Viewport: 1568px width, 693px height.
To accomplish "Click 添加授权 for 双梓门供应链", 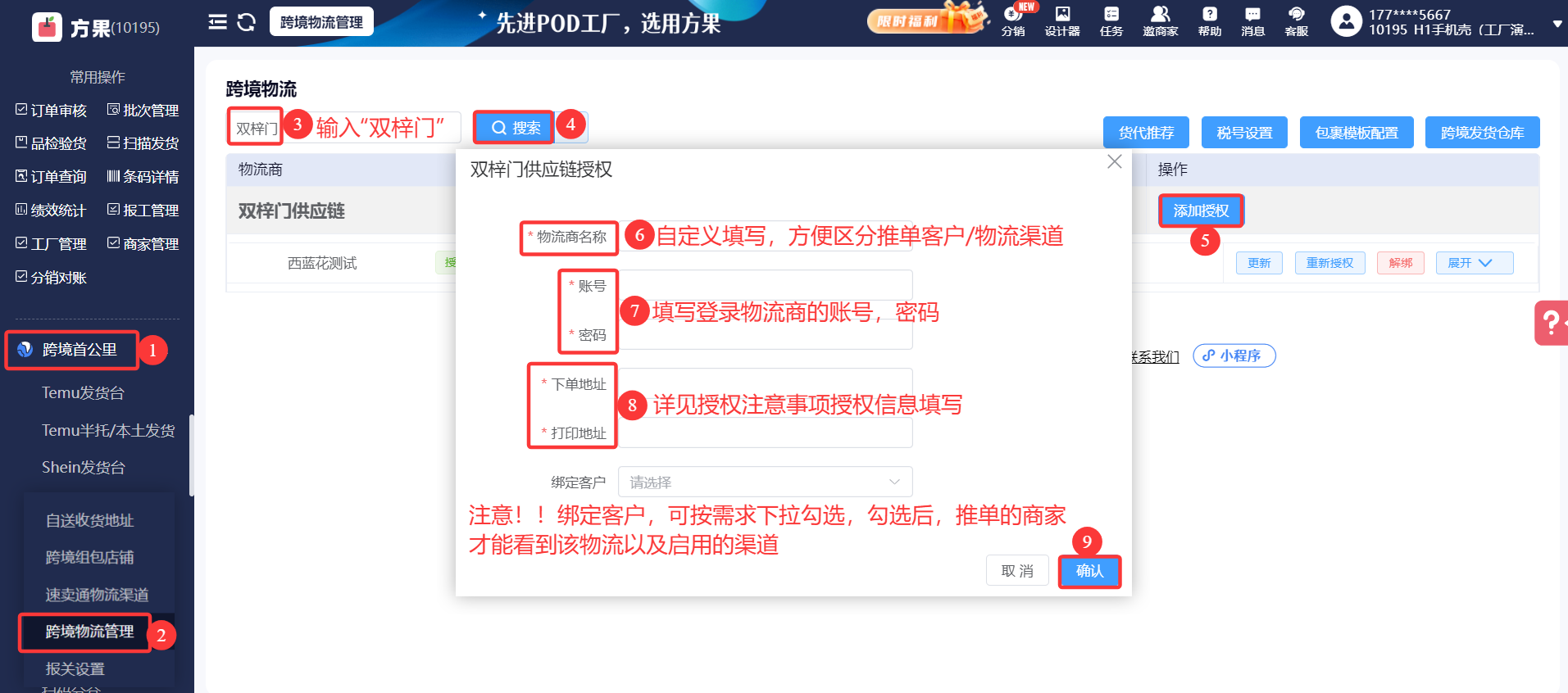I will pos(1201,211).
